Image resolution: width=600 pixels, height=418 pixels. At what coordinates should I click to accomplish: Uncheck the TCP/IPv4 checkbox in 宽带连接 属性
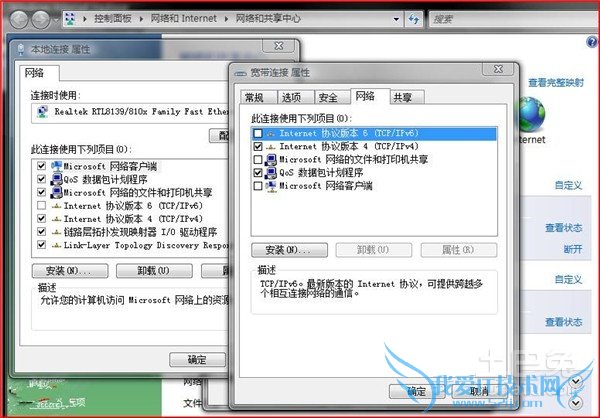click(258, 146)
